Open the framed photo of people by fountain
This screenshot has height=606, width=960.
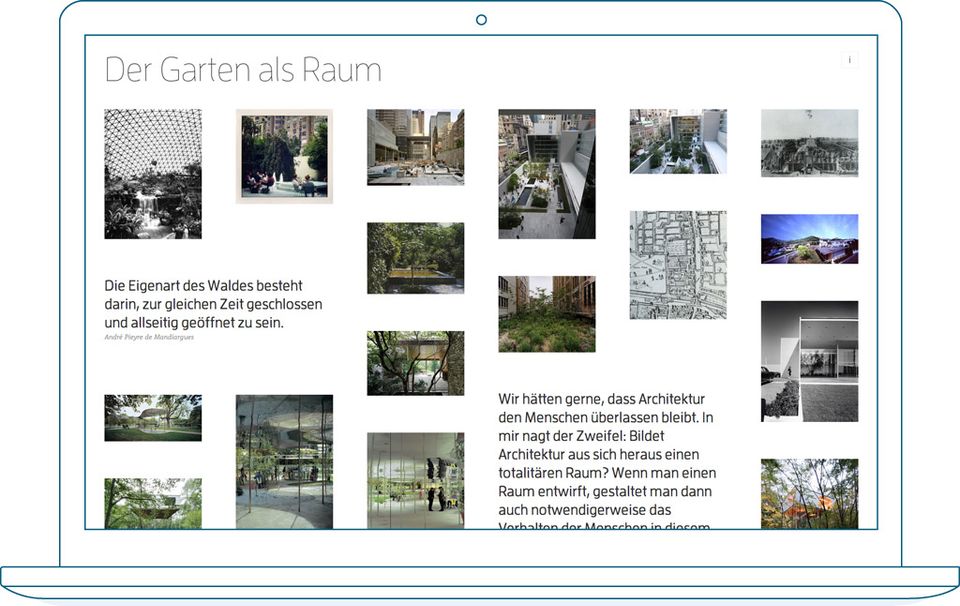tap(284, 156)
